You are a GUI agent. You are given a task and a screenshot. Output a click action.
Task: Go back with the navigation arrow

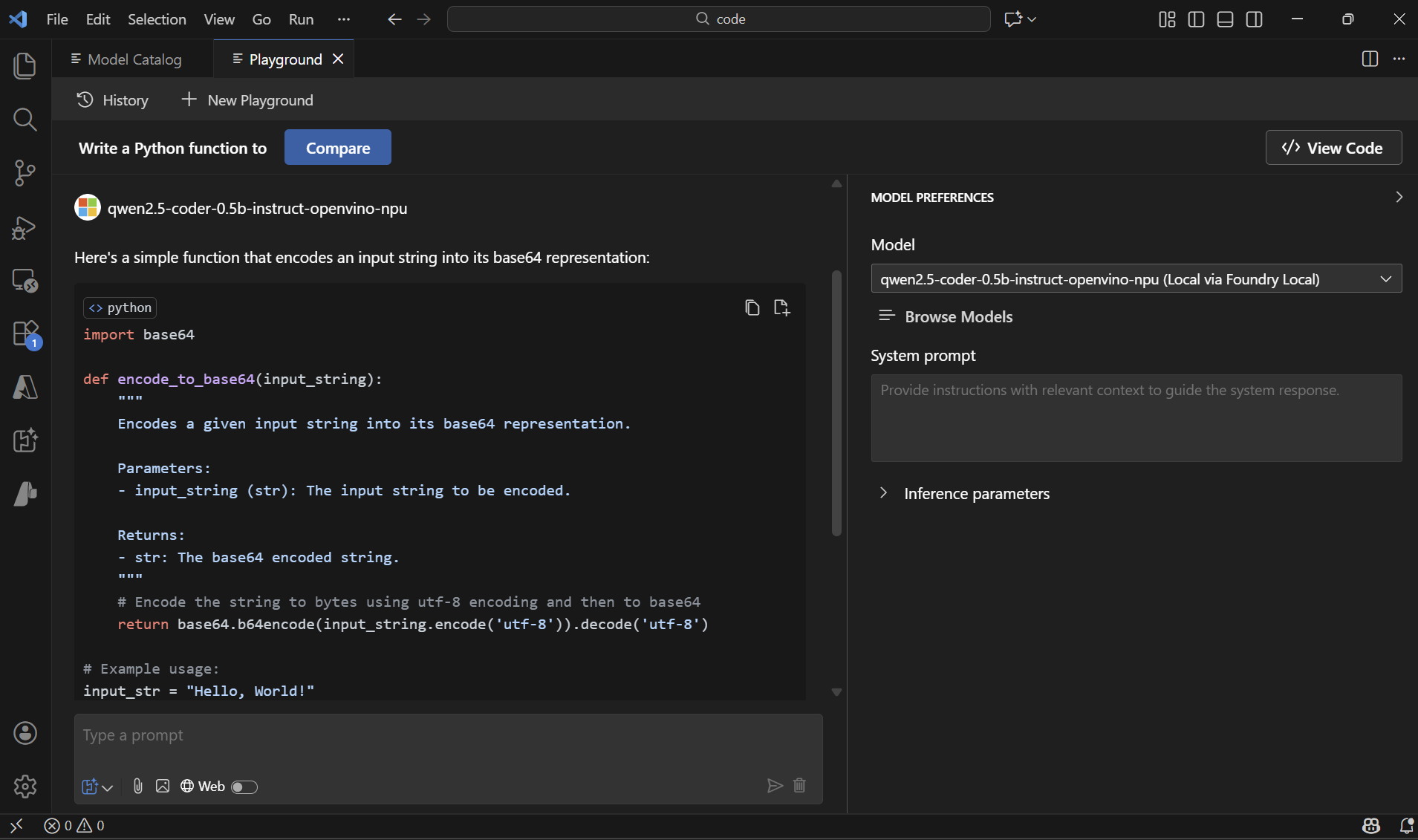click(394, 19)
